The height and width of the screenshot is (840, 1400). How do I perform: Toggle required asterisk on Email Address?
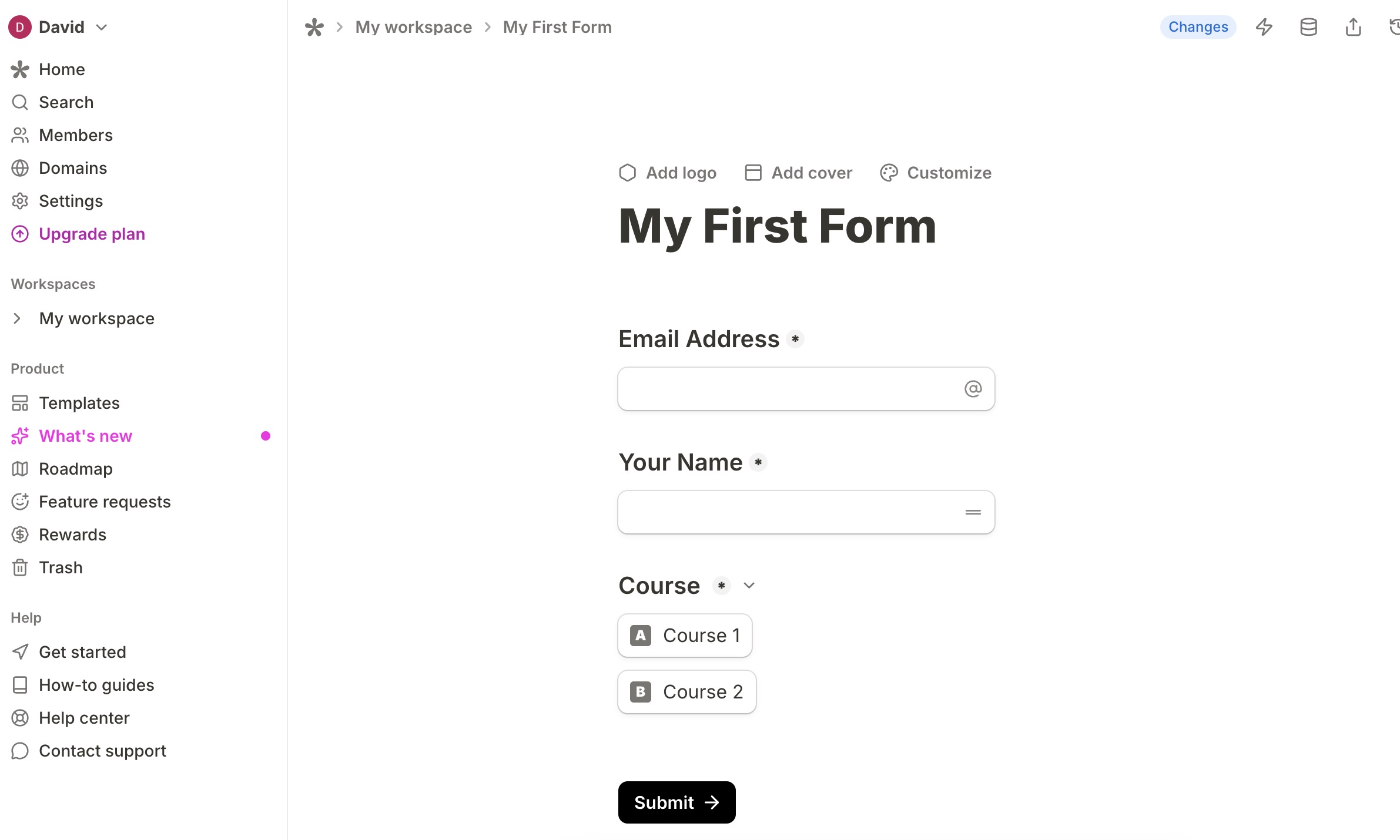[x=795, y=339]
